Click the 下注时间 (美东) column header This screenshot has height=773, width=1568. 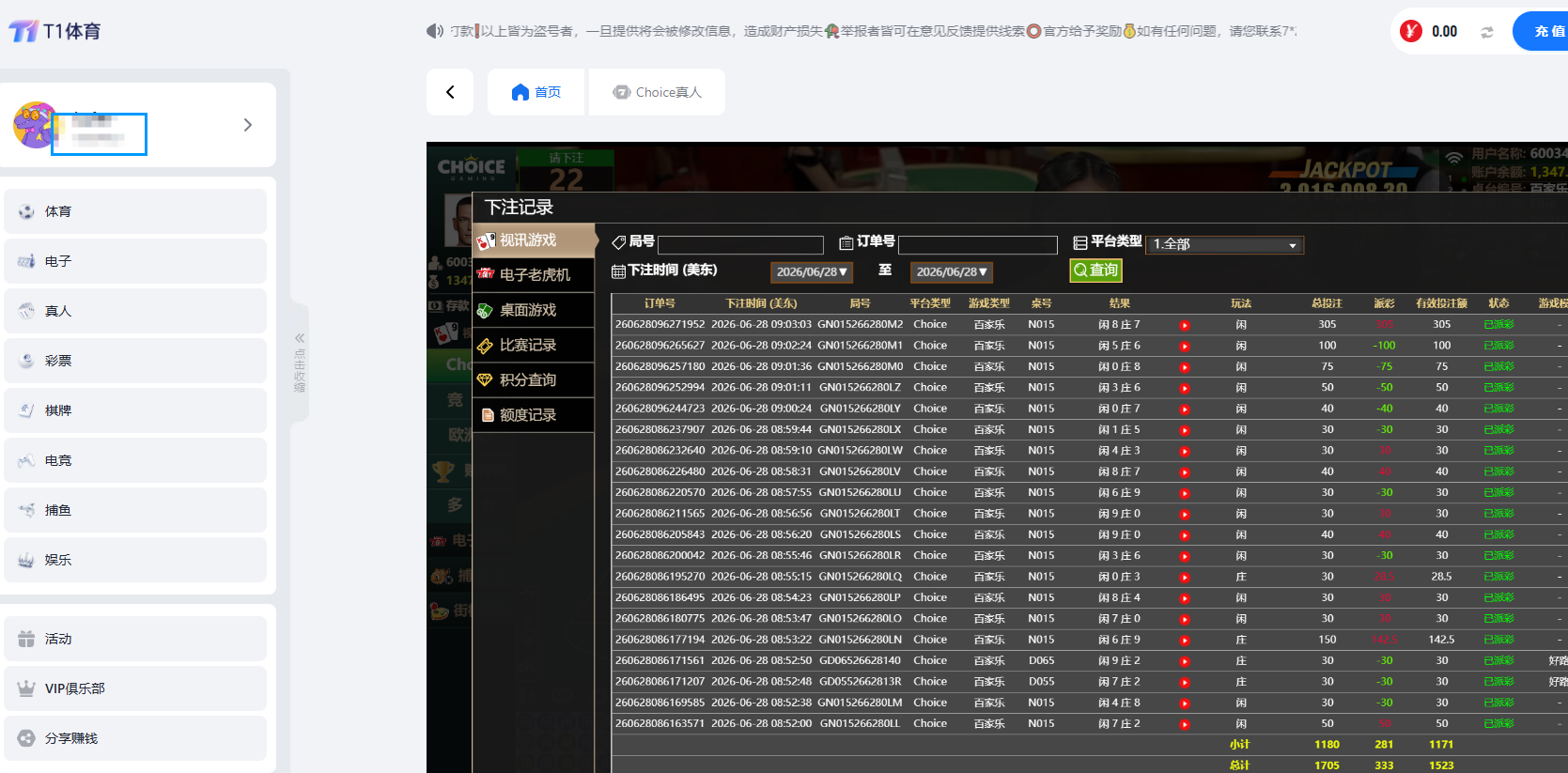tap(761, 303)
